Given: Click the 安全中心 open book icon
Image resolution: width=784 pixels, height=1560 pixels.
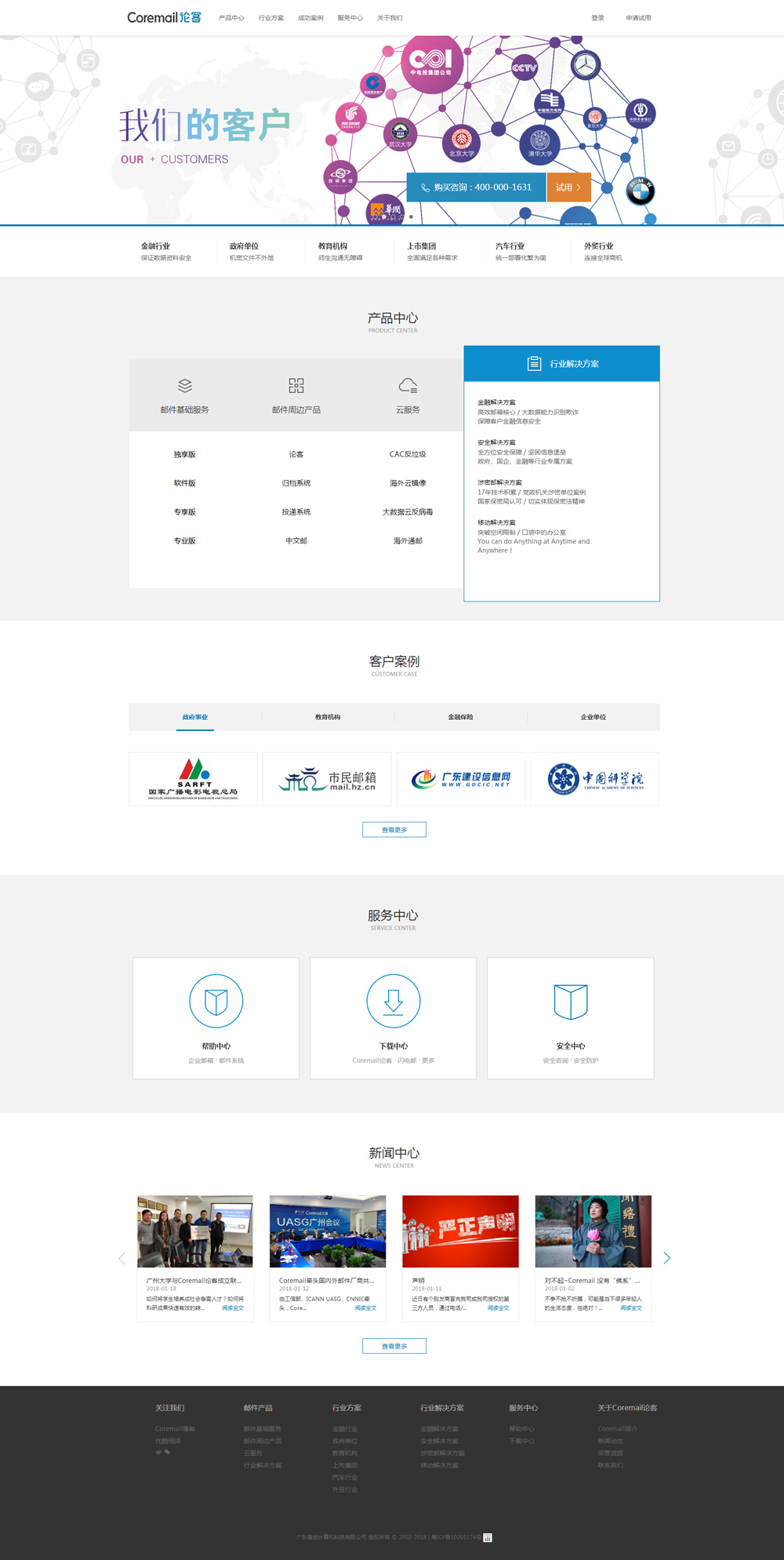Looking at the screenshot, I should [x=571, y=1001].
